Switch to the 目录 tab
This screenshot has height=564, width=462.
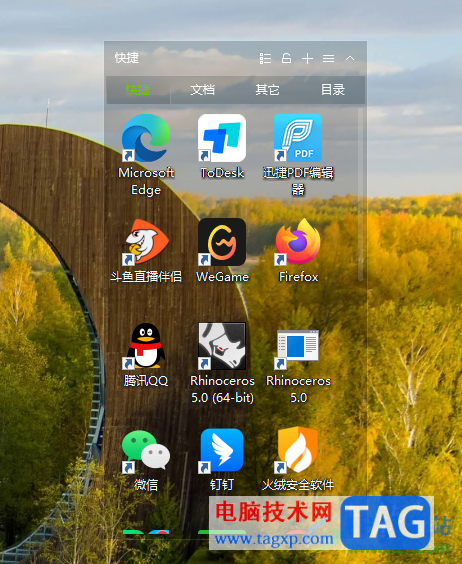(333, 90)
